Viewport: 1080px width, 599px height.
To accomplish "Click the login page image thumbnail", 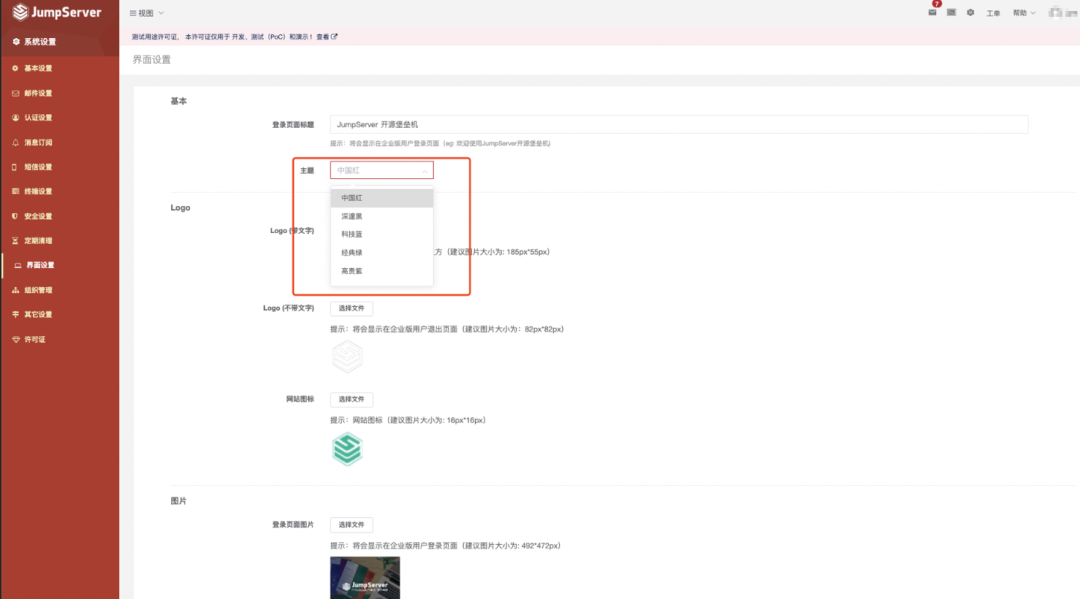I will 365,578.
